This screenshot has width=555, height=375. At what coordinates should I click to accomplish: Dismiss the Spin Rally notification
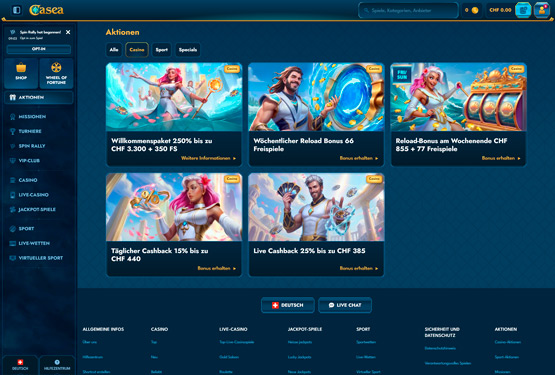(x=68, y=32)
